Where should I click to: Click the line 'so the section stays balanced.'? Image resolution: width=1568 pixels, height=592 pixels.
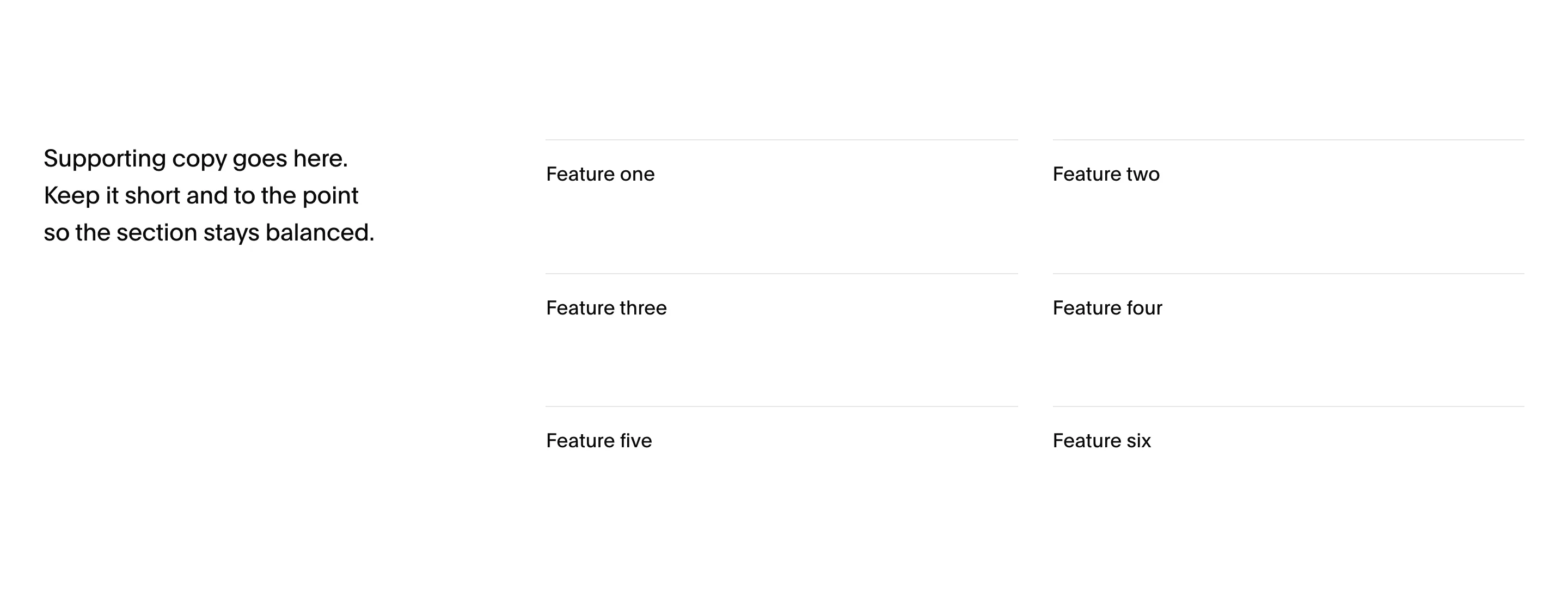pos(209,233)
